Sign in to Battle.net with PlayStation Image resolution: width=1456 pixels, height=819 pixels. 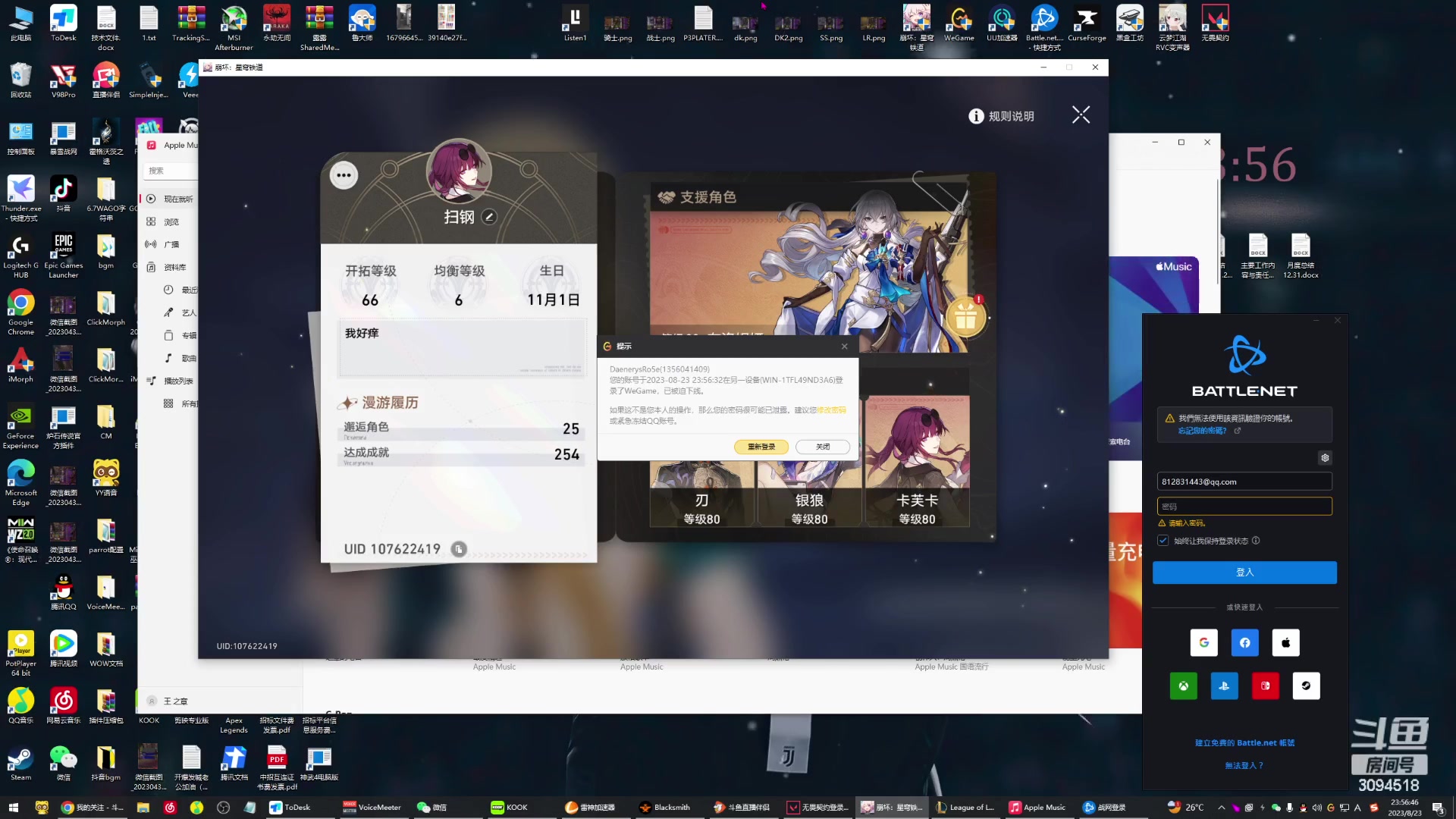pos(1224,686)
